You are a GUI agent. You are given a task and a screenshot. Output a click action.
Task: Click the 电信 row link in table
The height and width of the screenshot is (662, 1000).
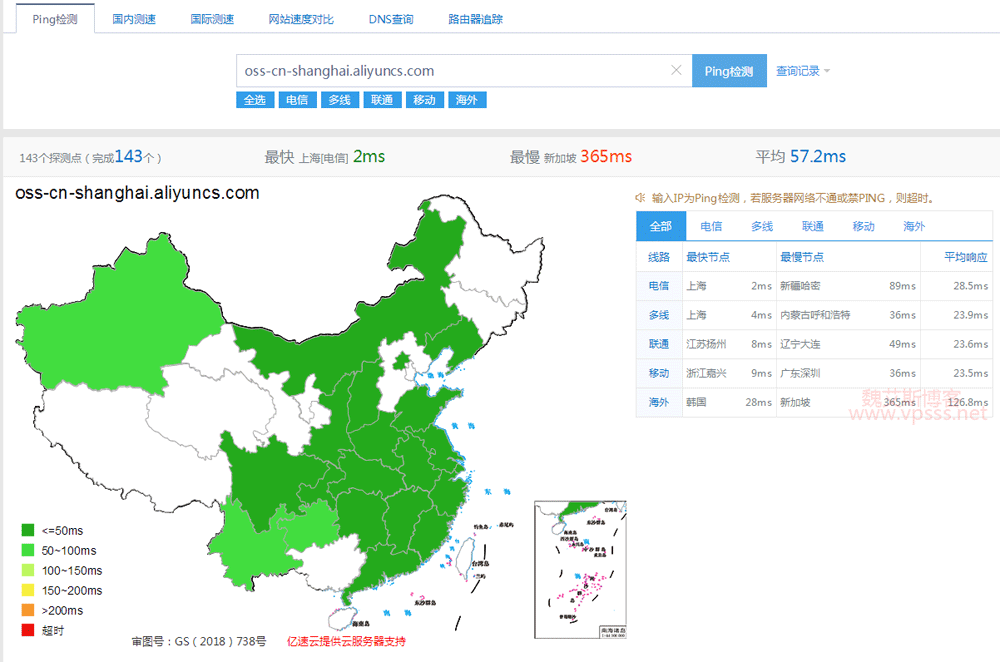[x=659, y=286]
